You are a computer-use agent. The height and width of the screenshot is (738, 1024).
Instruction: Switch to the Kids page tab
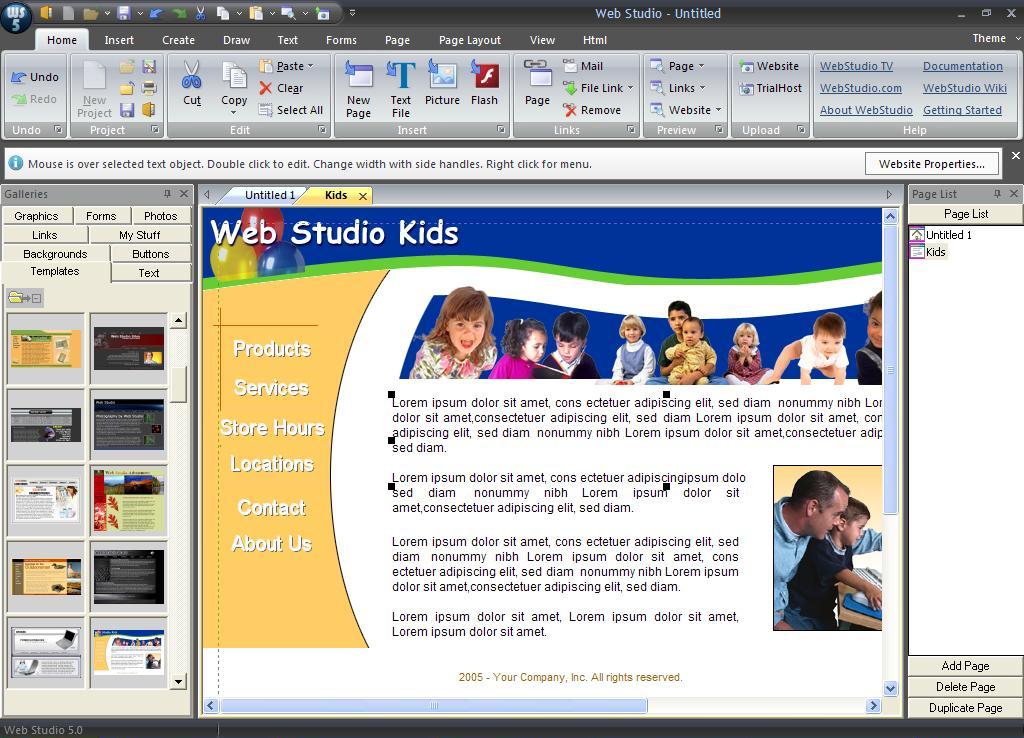(336, 196)
